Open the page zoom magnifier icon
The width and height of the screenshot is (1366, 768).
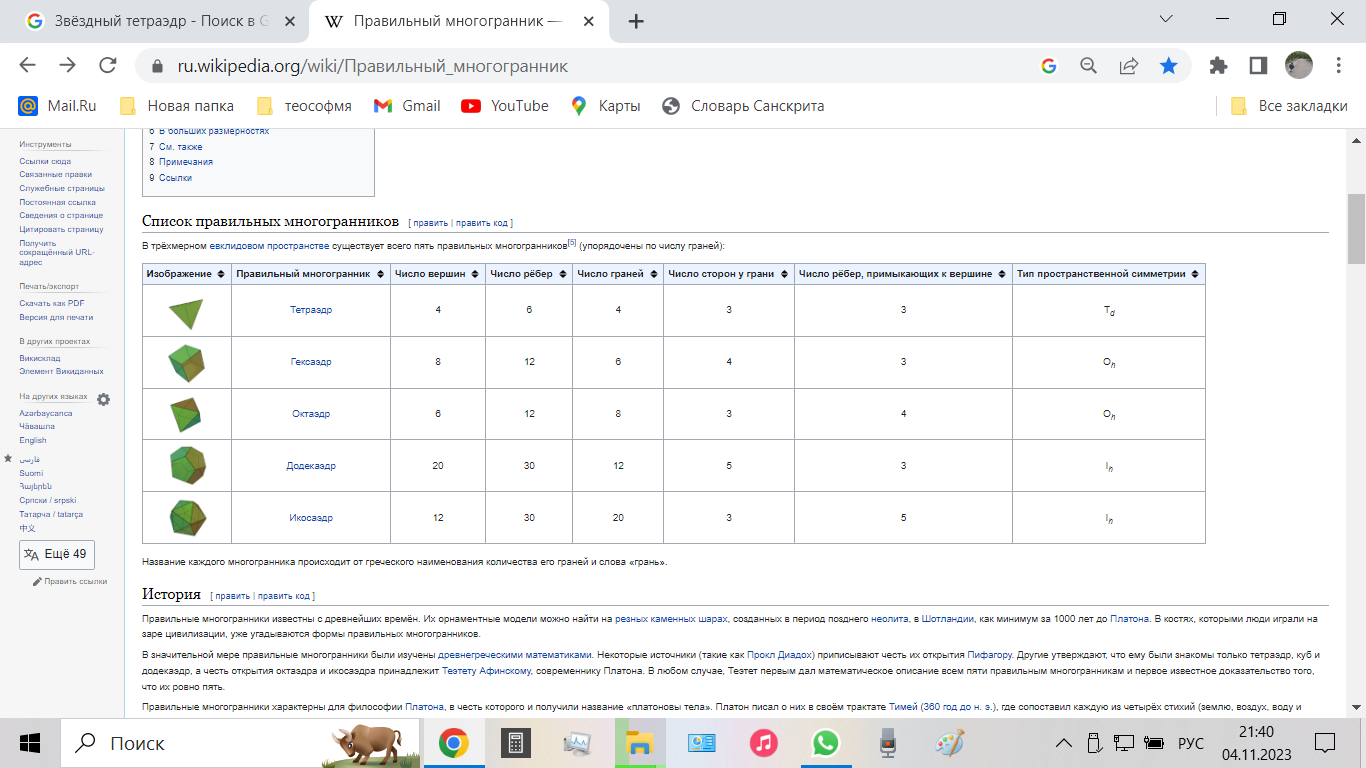pyautogui.click(x=1089, y=66)
